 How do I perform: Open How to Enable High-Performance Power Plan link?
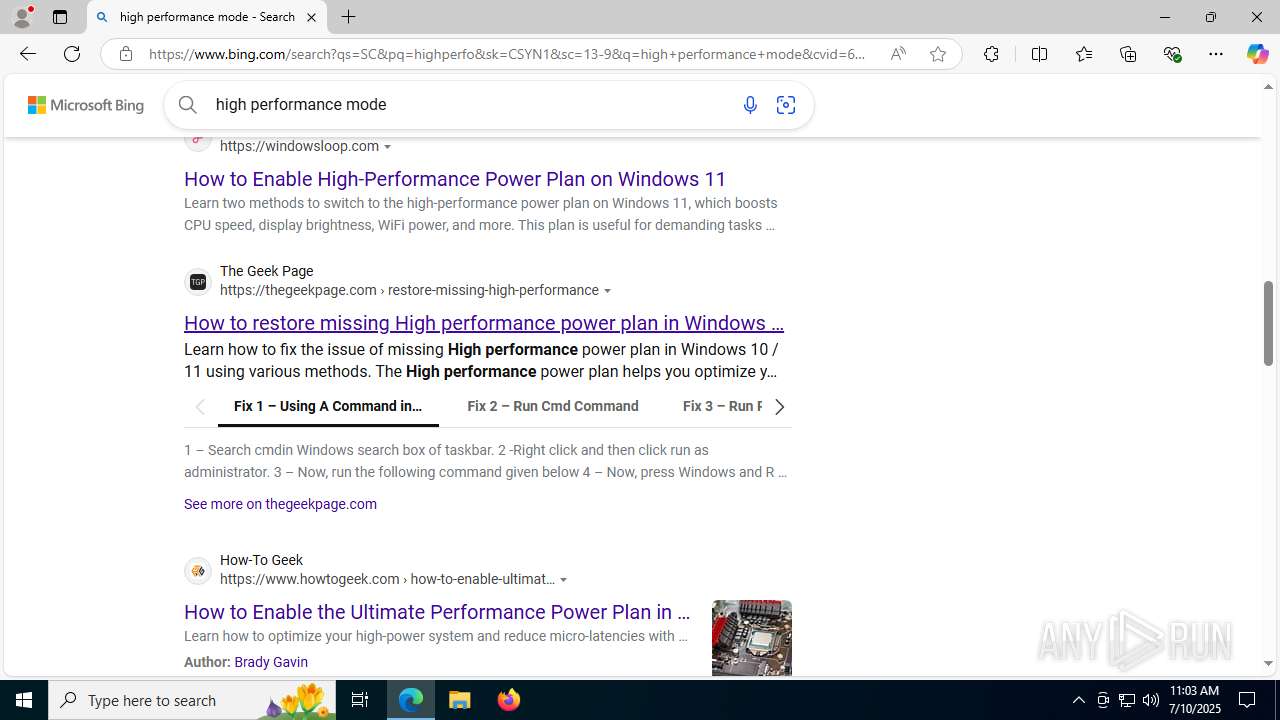455,179
